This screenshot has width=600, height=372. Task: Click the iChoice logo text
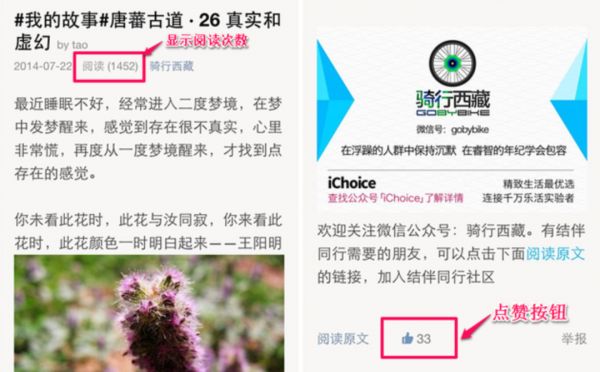pyautogui.click(x=352, y=183)
